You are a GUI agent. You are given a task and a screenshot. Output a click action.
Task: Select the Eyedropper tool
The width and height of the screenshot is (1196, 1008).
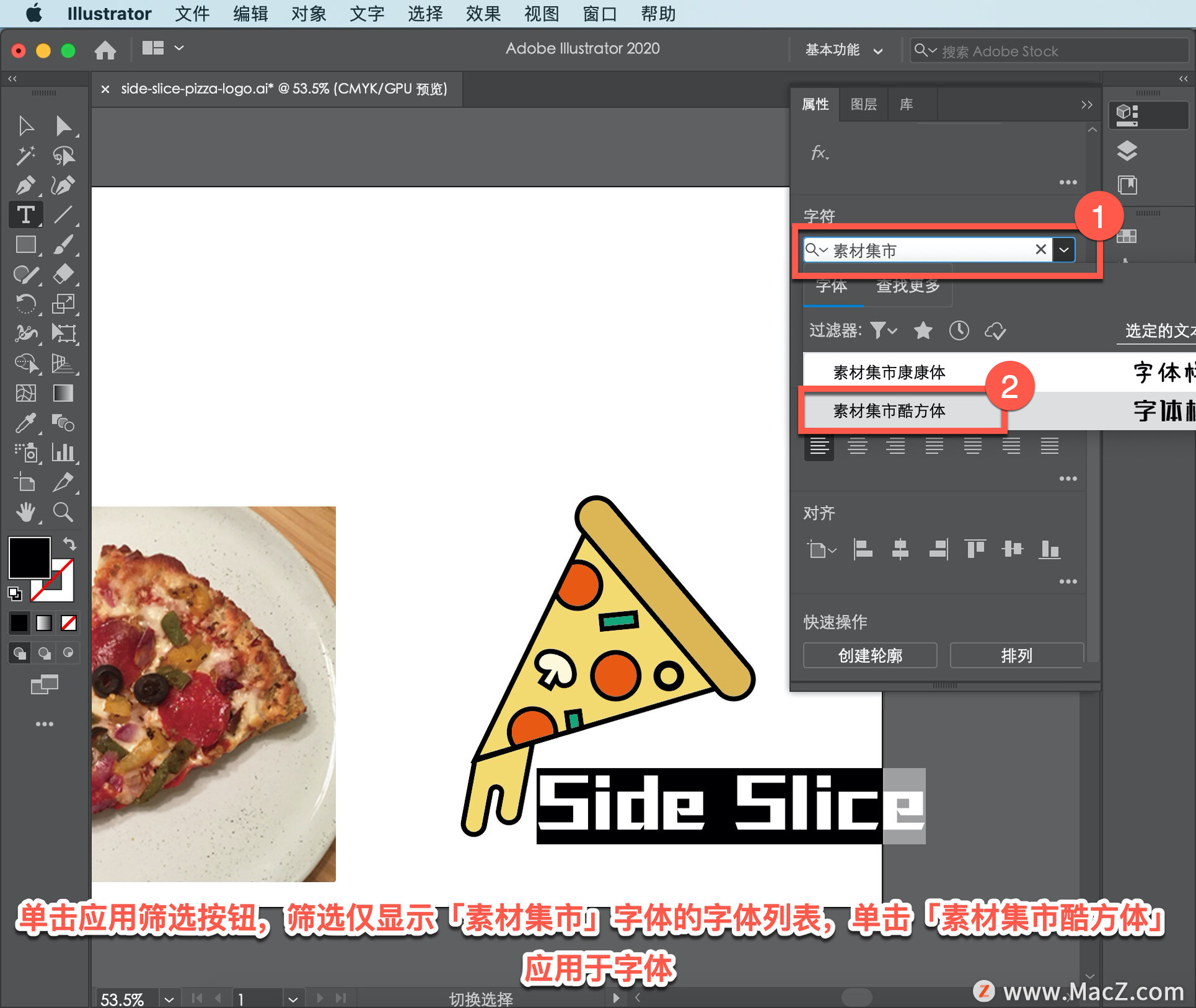(26, 423)
